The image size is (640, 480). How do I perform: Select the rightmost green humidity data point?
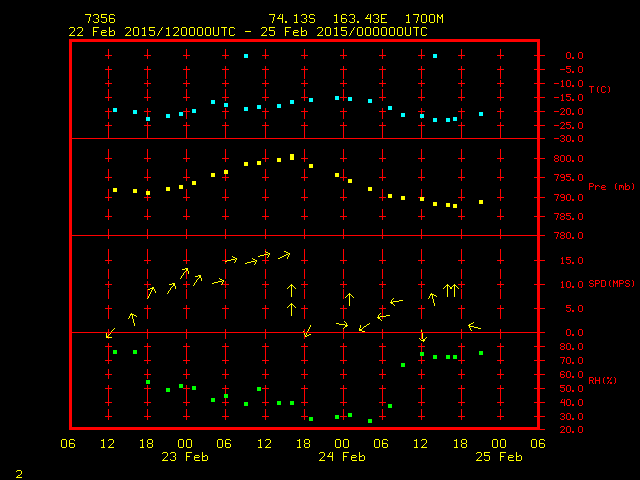[481, 353]
